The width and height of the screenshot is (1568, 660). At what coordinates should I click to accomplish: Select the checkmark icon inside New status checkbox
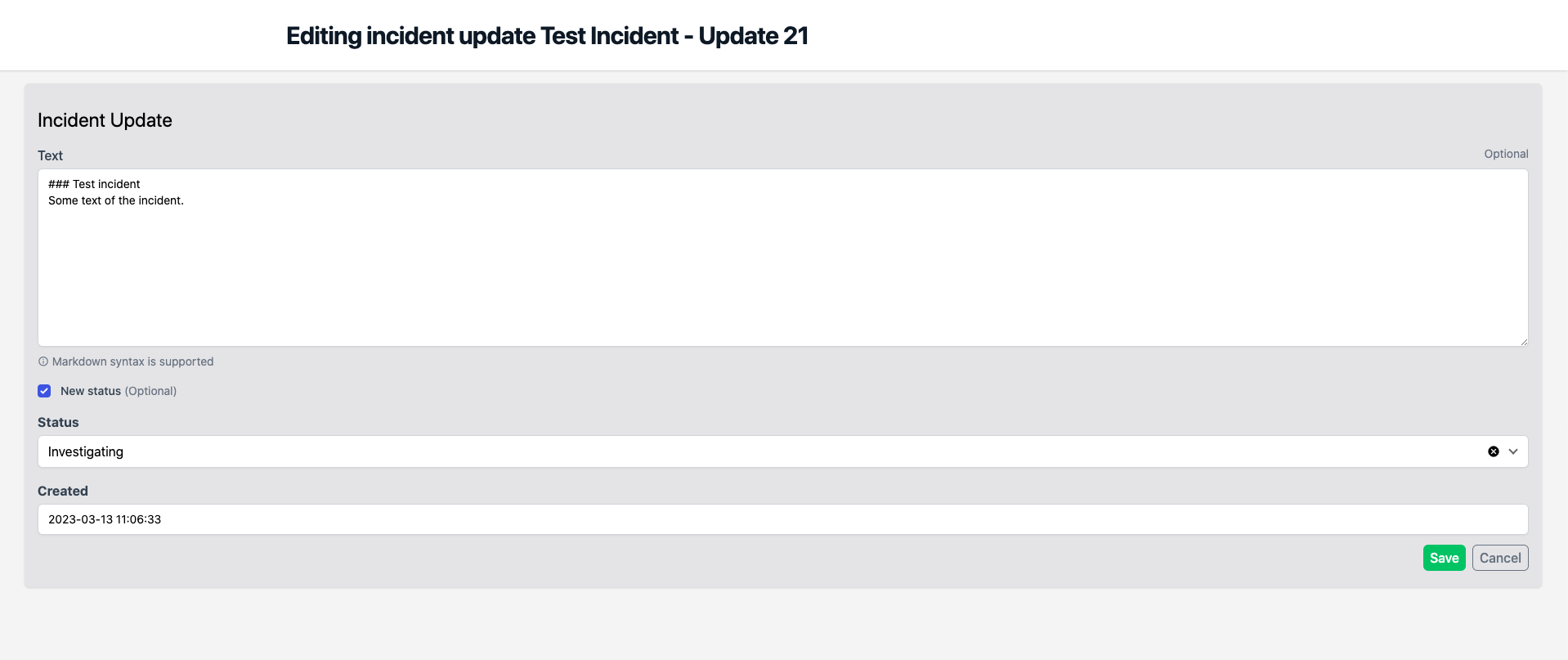44,390
